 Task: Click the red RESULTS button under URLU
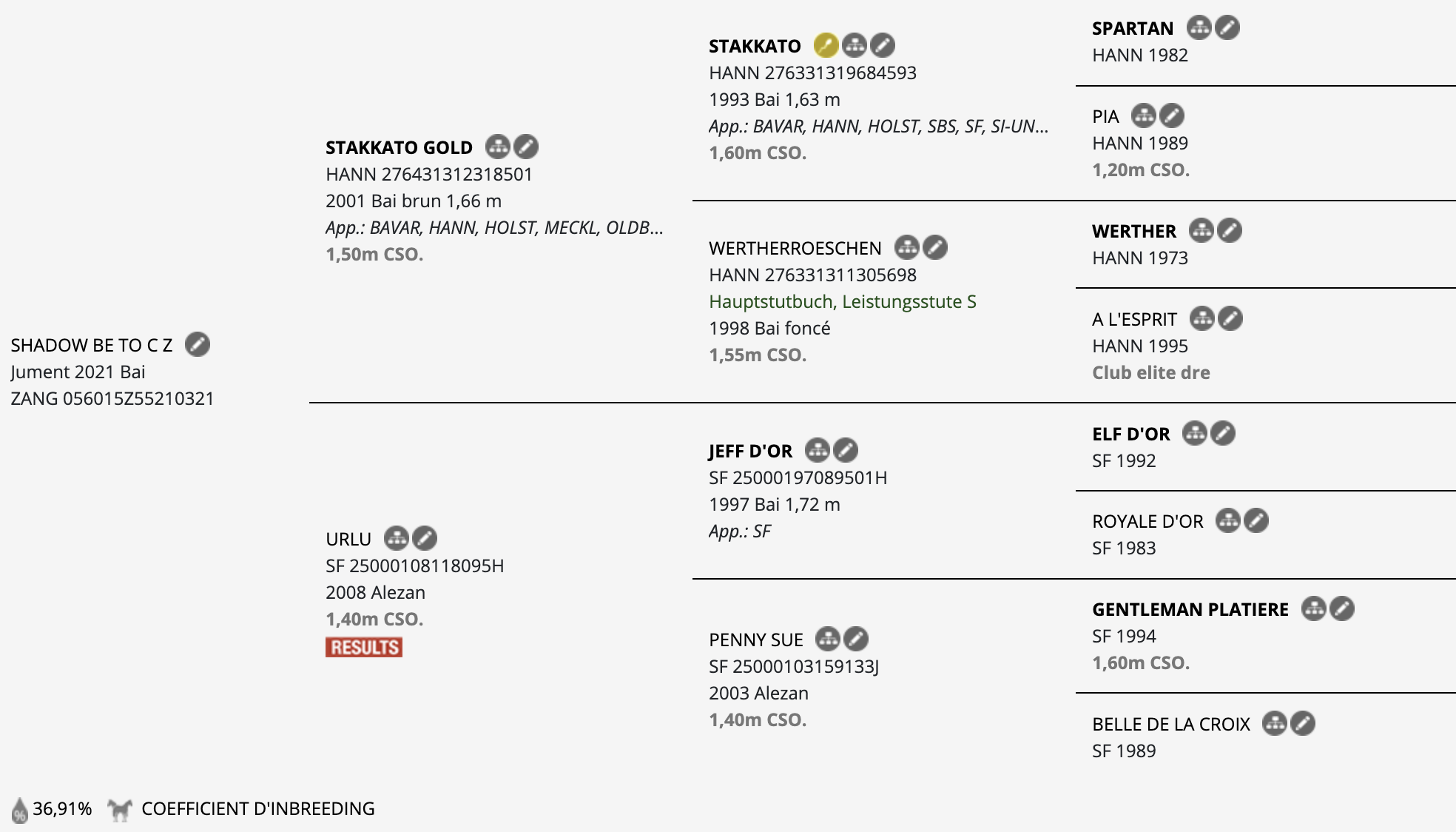[x=364, y=647]
